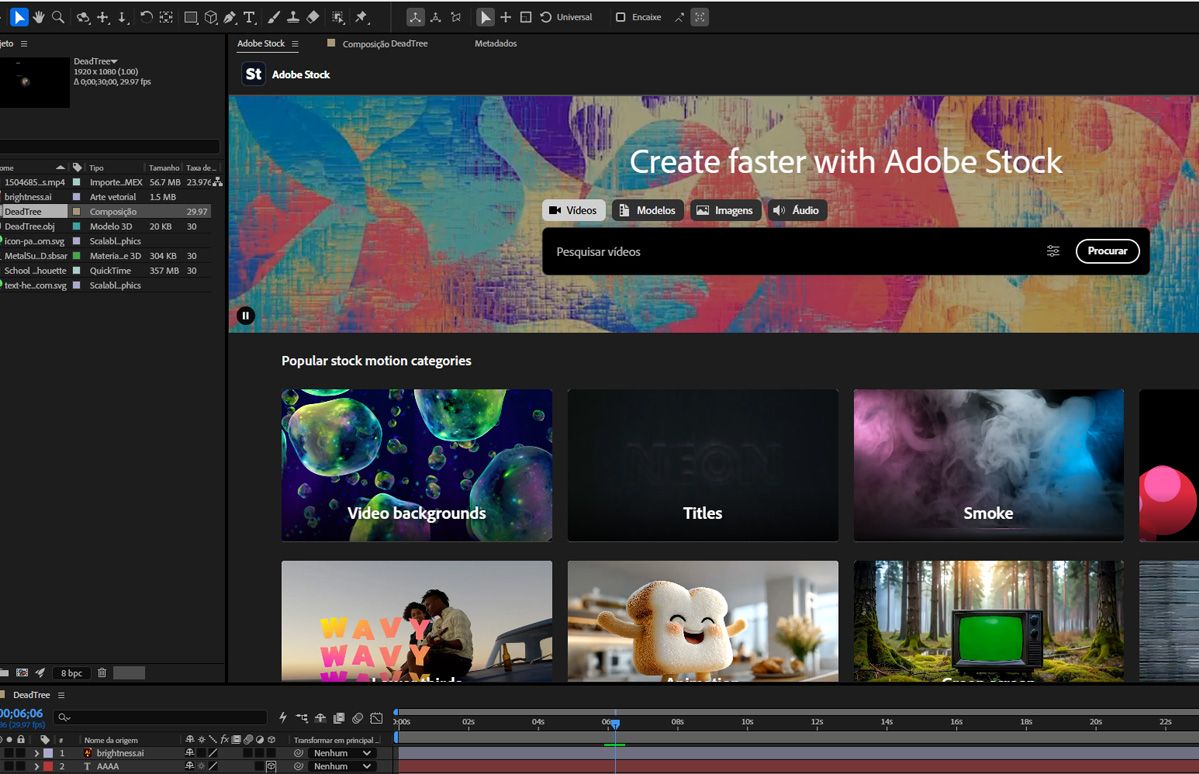Click the Universal rotate gizmo option
1199x774 pixels.
(566, 17)
